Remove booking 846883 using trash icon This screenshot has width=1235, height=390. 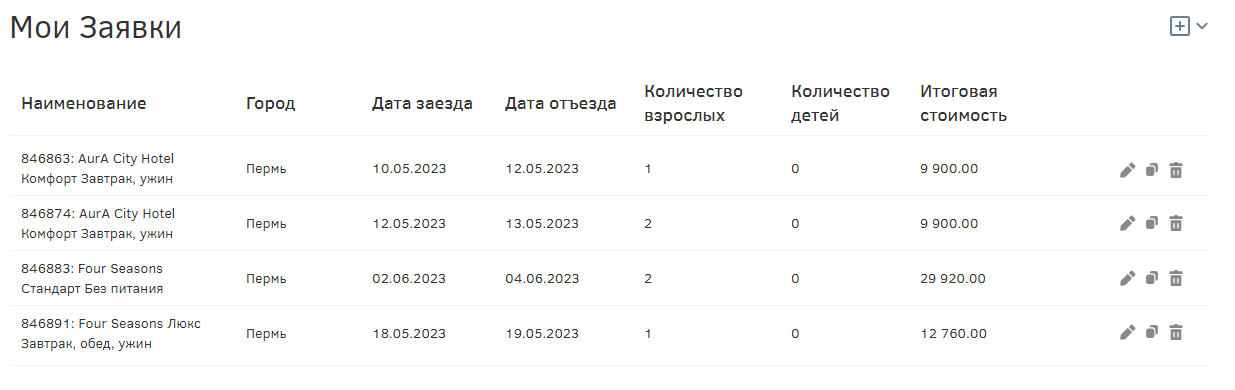[1176, 278]
